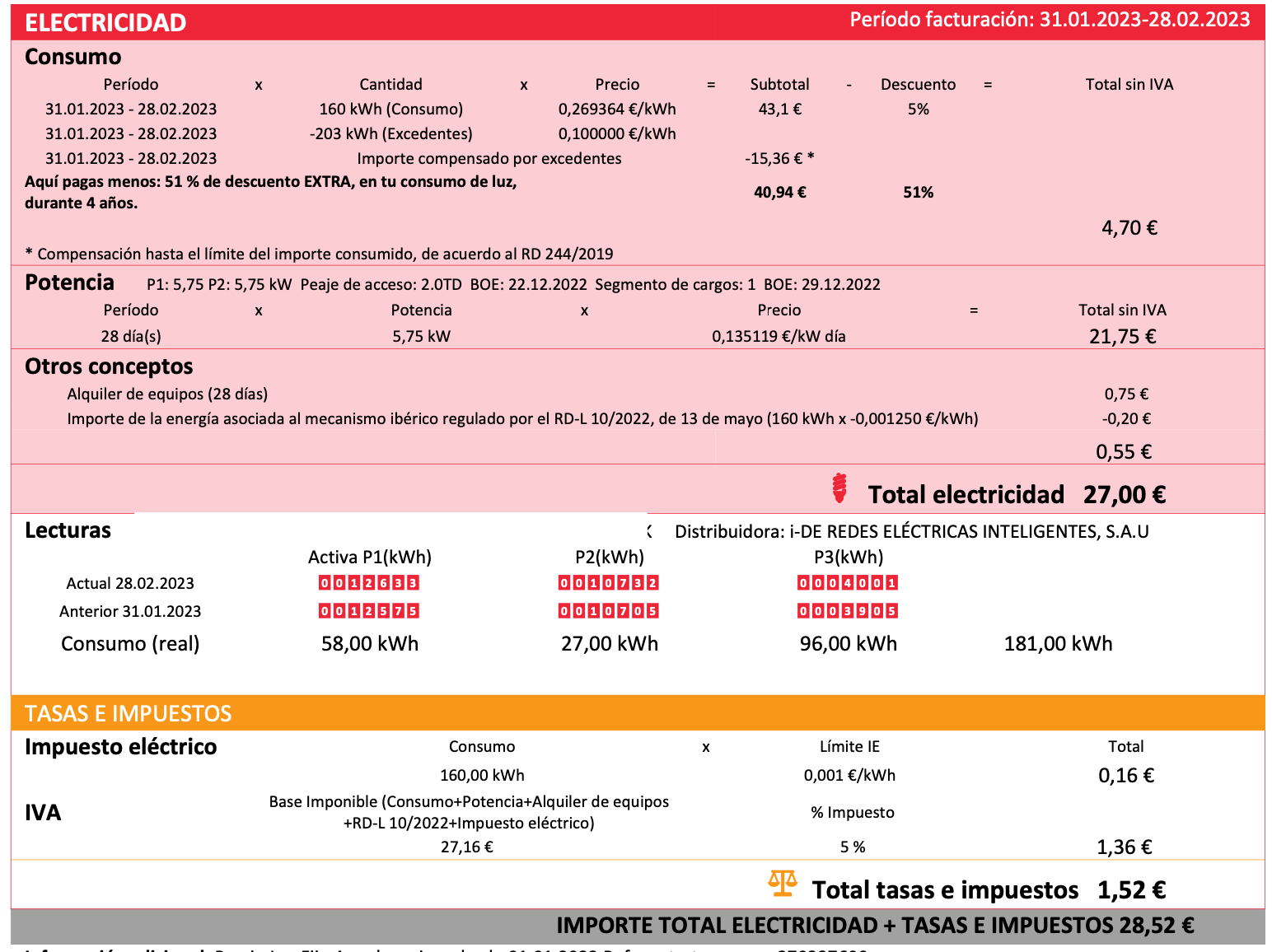
Task: Click the current P3 meter reading 0004001
Action: [848, 583]
